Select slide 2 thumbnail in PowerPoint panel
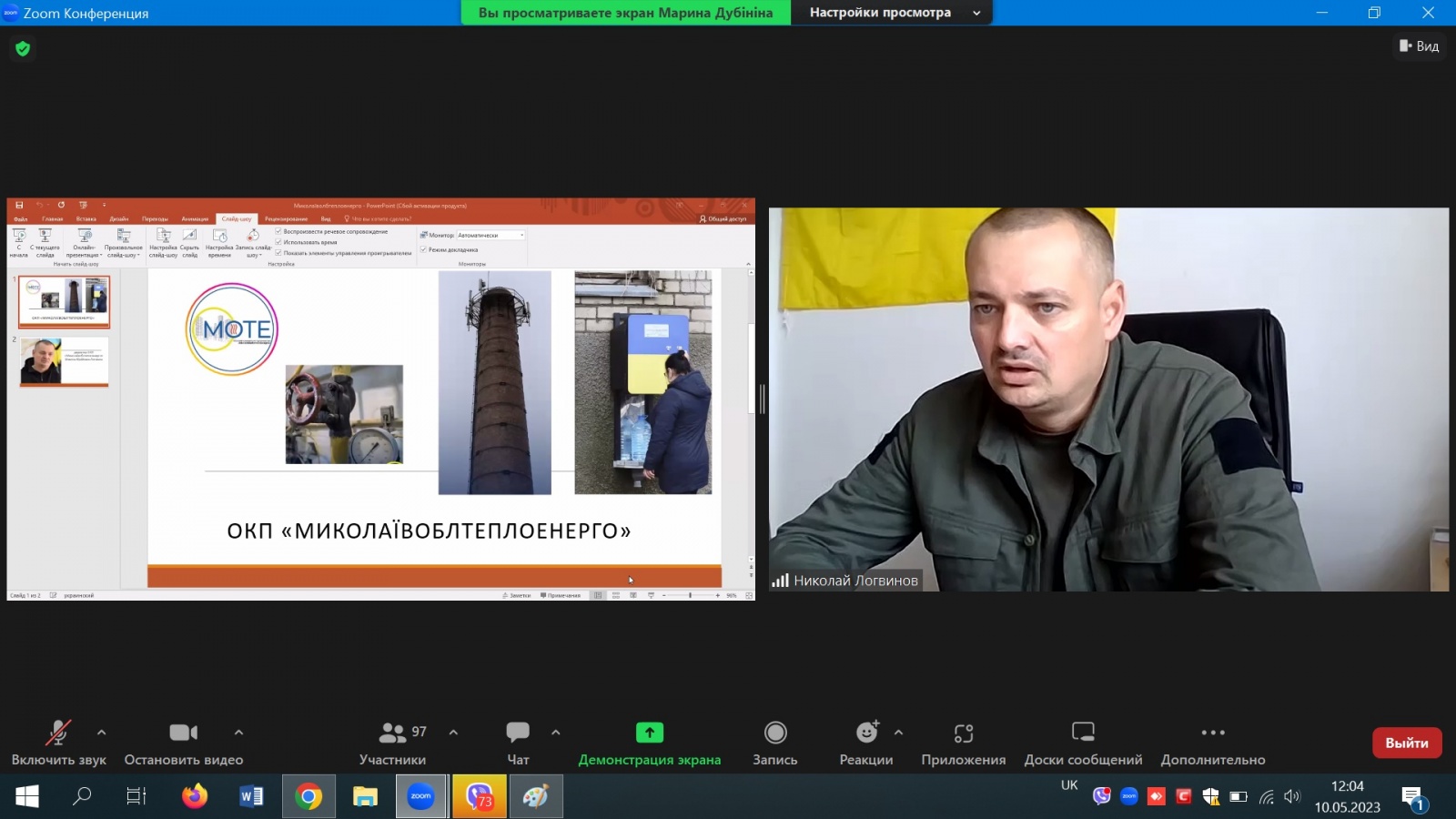Viewport: 1456px width, 819px height. click(x=64, y=361)
